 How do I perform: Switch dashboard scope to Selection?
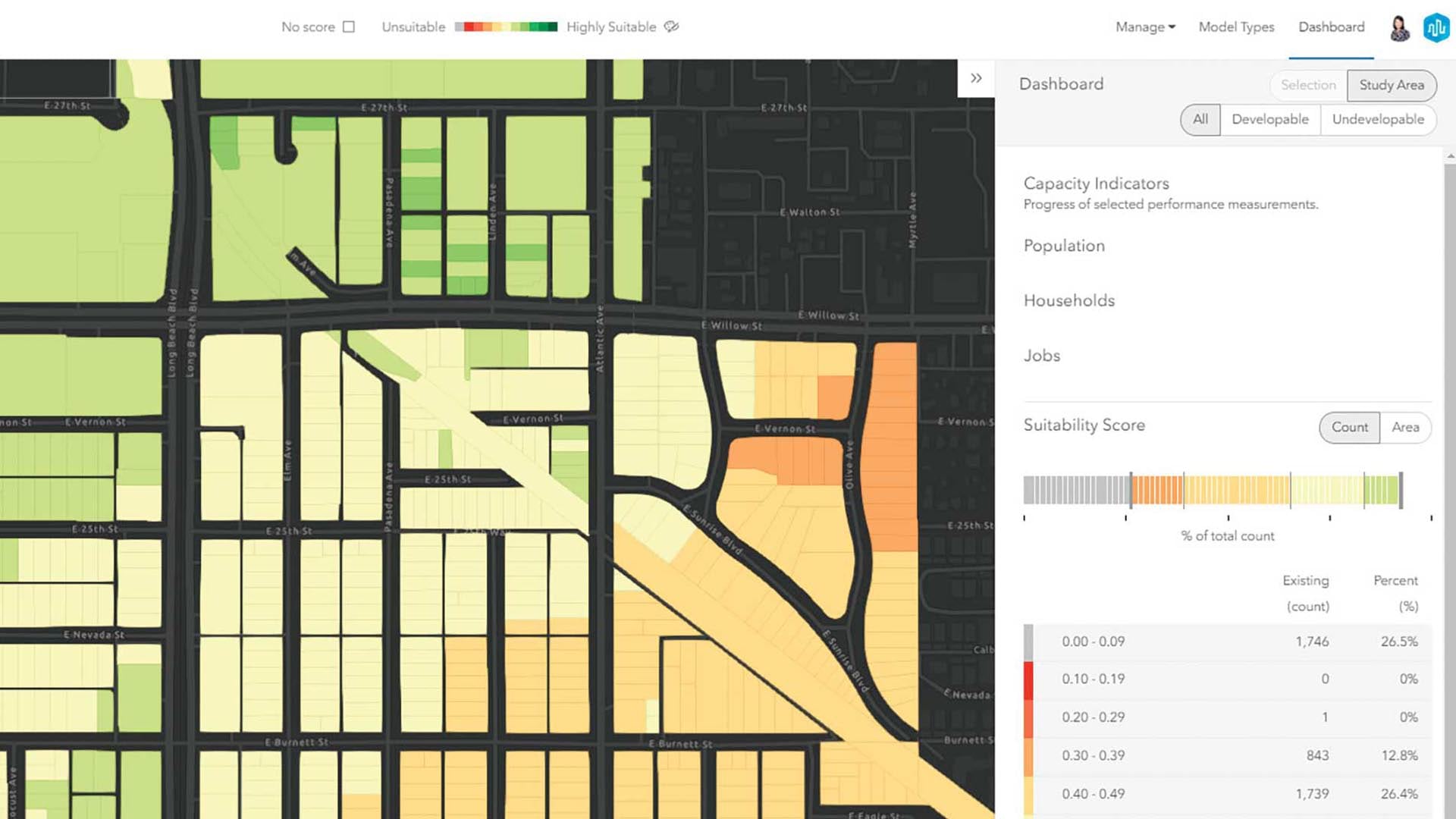coord(1308,85)
